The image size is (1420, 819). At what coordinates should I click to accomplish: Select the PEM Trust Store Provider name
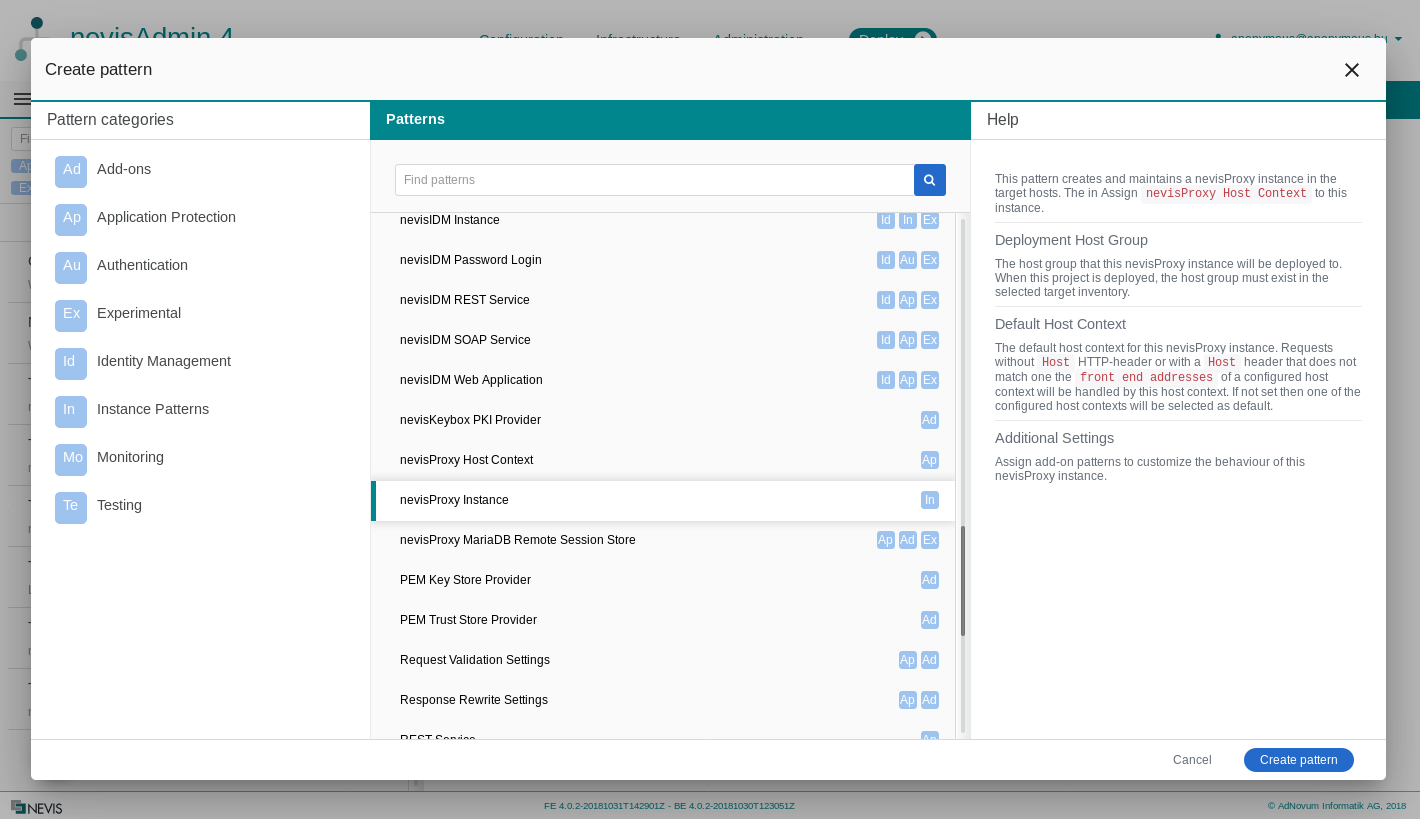point(469,620)
